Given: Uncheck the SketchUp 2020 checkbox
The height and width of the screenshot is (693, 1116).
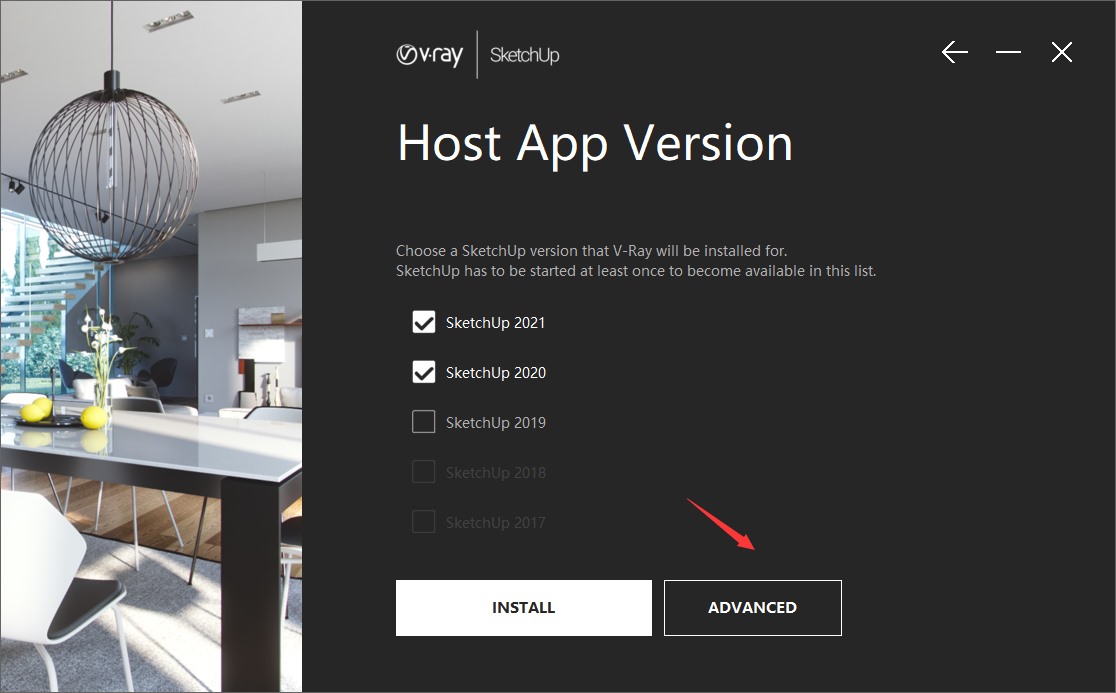Looking at the screenshot, I should pos(423,372).
